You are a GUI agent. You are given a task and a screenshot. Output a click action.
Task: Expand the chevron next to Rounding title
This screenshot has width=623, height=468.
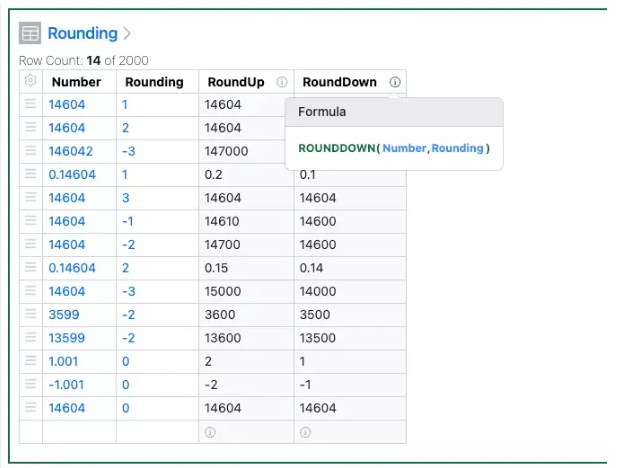click(127, 34)
